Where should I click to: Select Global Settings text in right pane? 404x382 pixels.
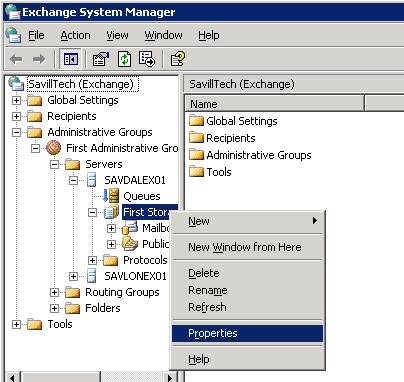click(242, 121)
